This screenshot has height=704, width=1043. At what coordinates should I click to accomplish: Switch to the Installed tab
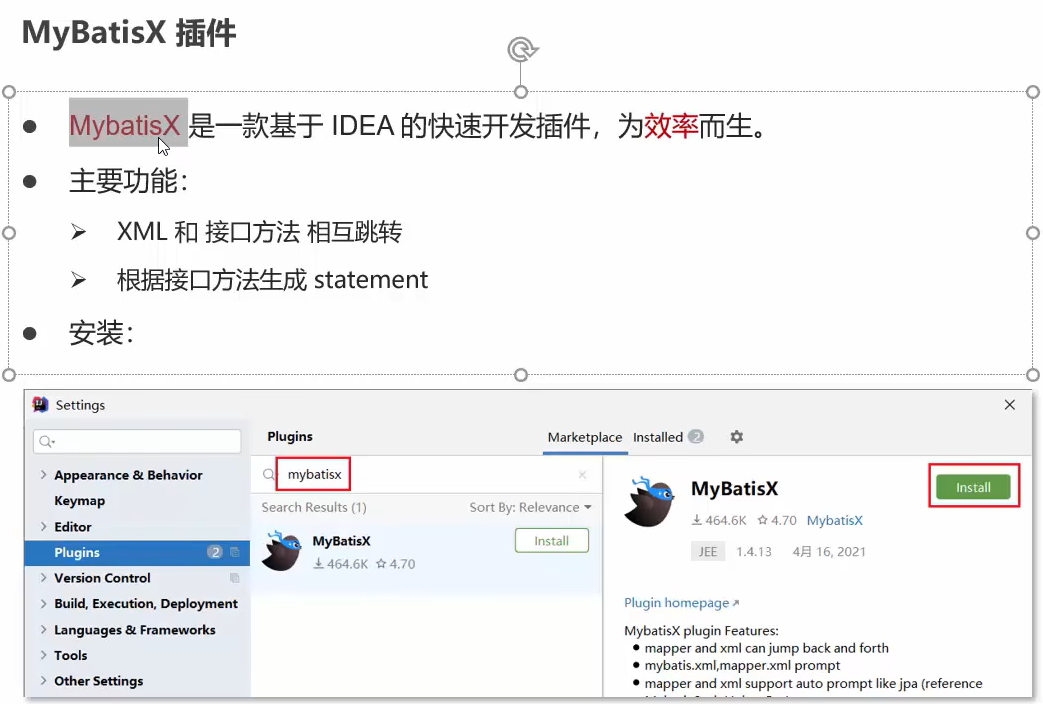click(658, 437)
